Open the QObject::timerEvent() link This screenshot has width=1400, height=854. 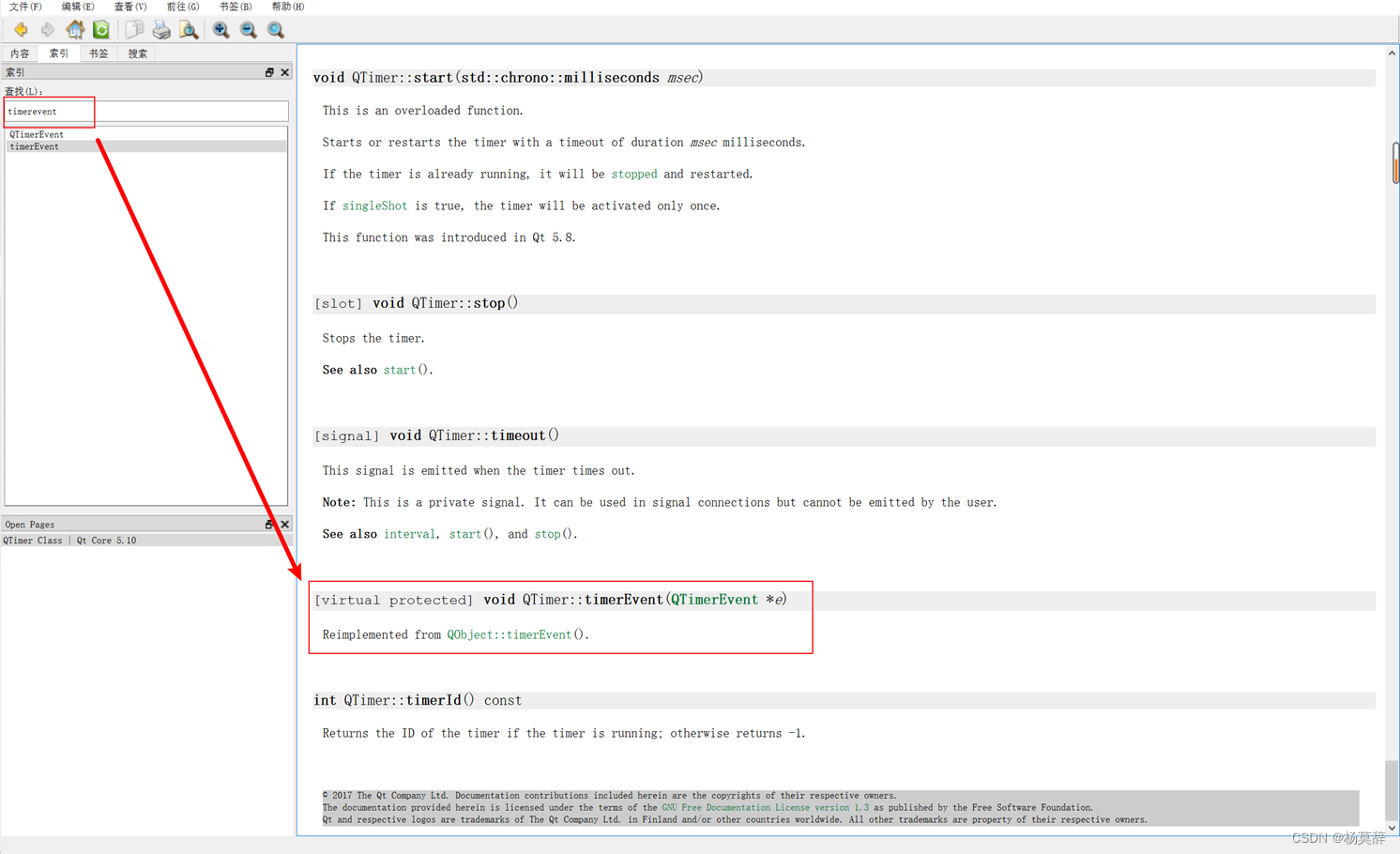pyautogui.click(x=516, y=635)
